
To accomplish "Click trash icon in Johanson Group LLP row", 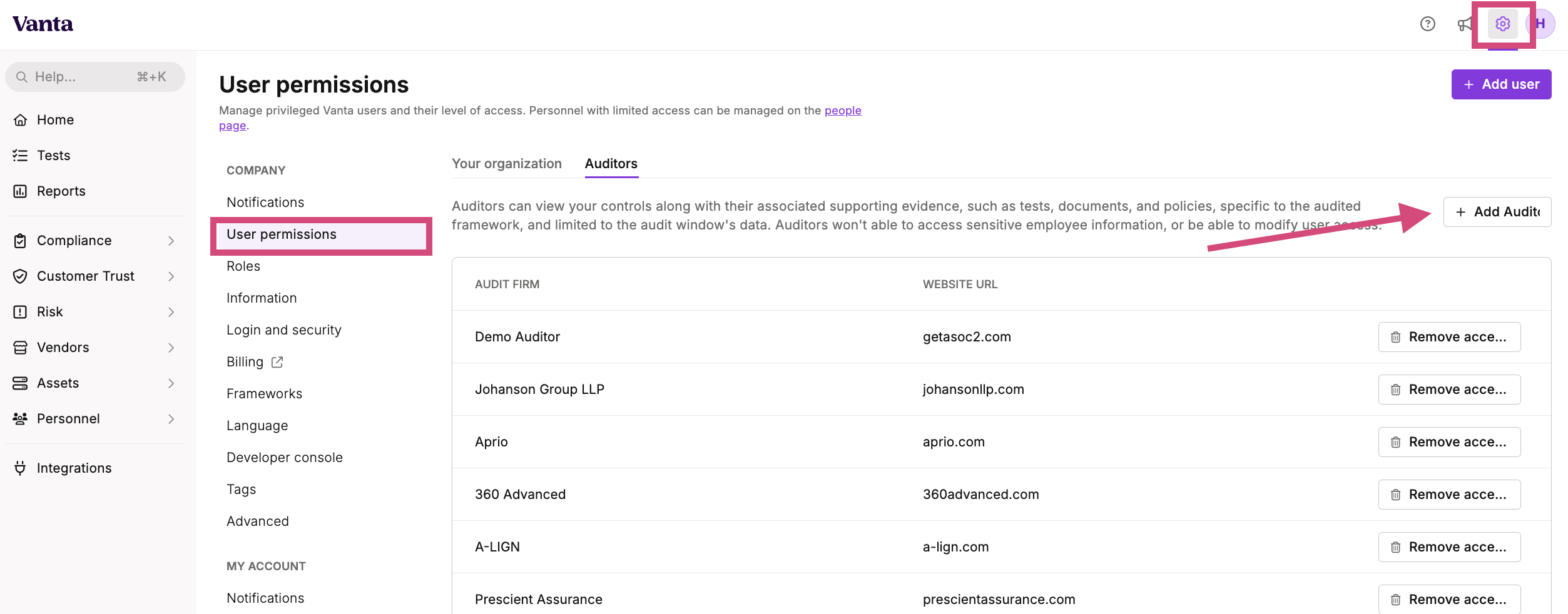I will [x=1395, y=390].
